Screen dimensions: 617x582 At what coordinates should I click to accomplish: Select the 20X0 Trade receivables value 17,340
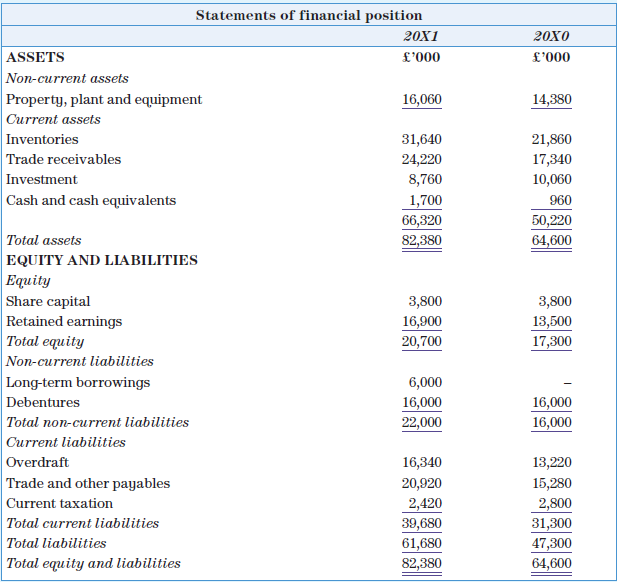tap(551, 160)
